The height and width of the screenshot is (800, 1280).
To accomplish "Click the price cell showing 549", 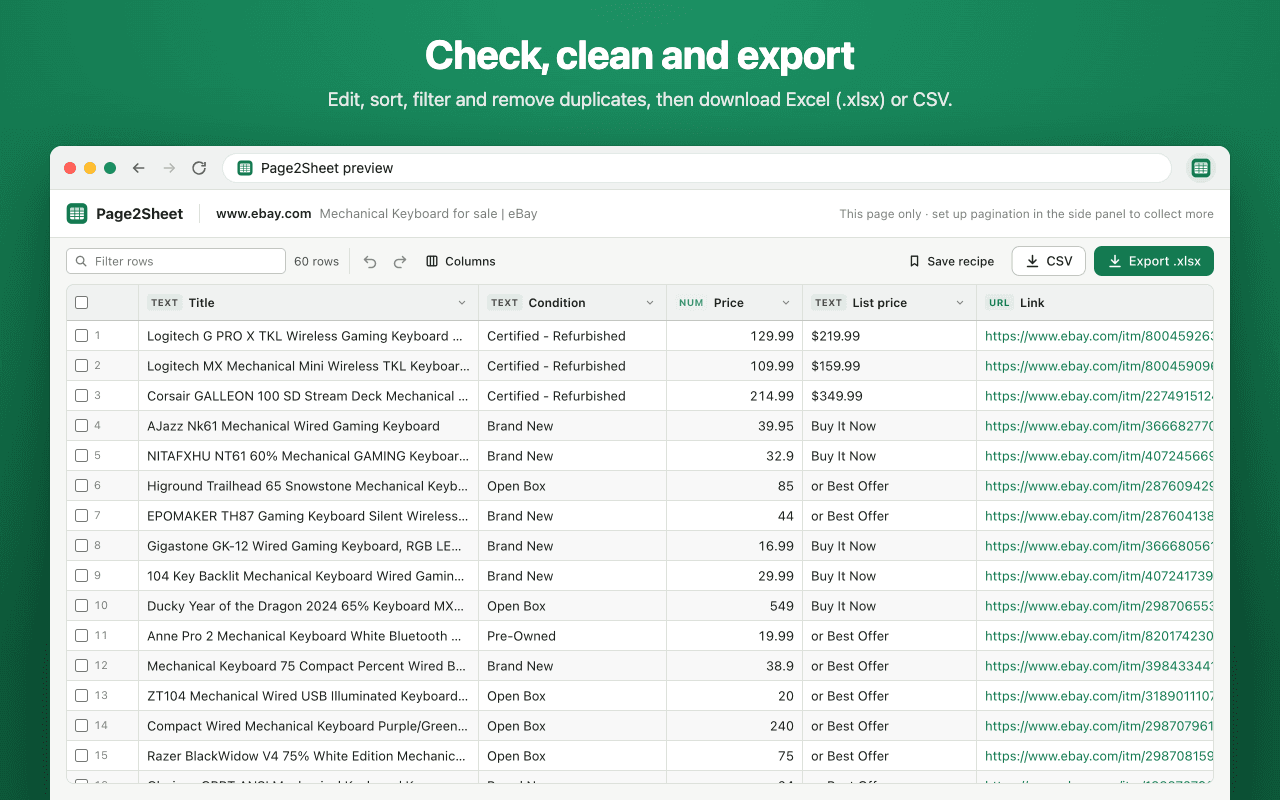I will (x=734, y=606).
